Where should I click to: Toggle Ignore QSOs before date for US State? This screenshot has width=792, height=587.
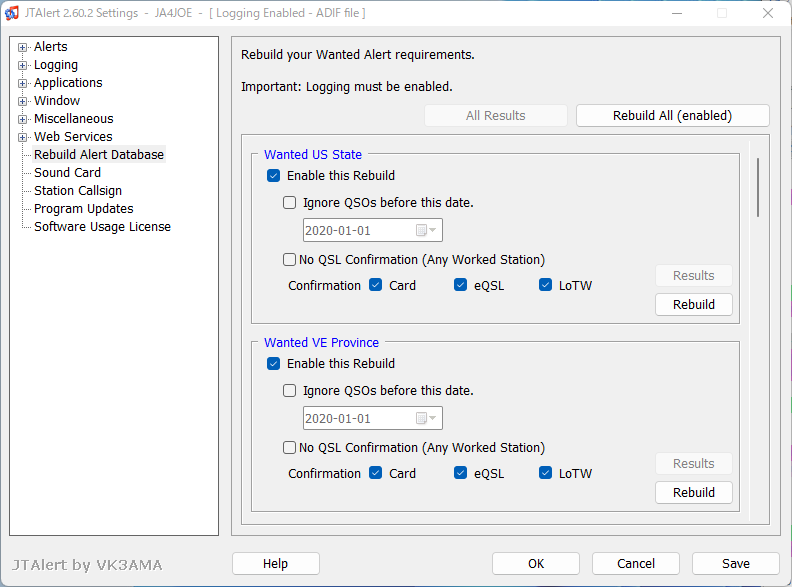click(x=289, y=203)
